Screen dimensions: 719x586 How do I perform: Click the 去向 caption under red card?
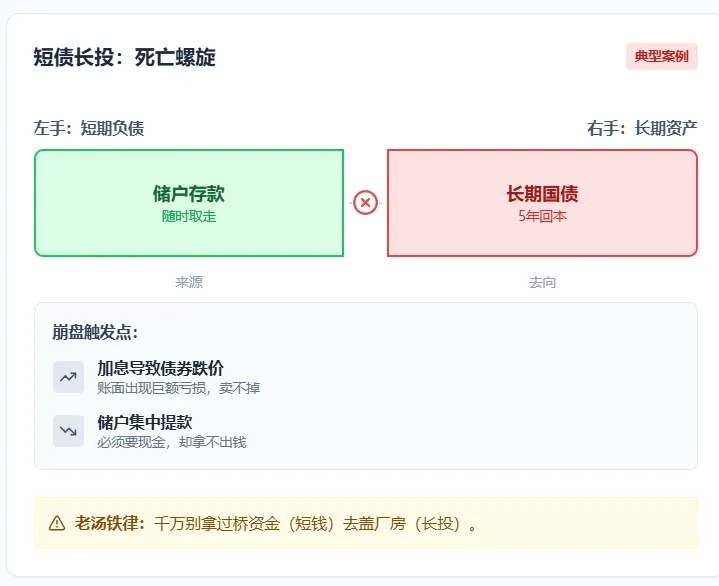pos(542,283)
